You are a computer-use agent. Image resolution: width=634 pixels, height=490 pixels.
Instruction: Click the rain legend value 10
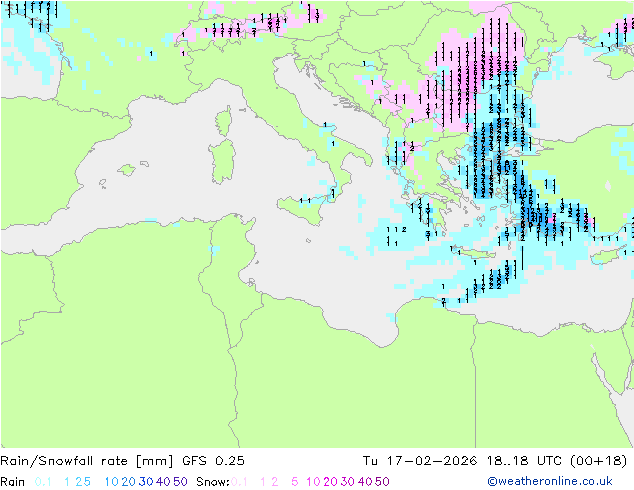pos(112,482)
